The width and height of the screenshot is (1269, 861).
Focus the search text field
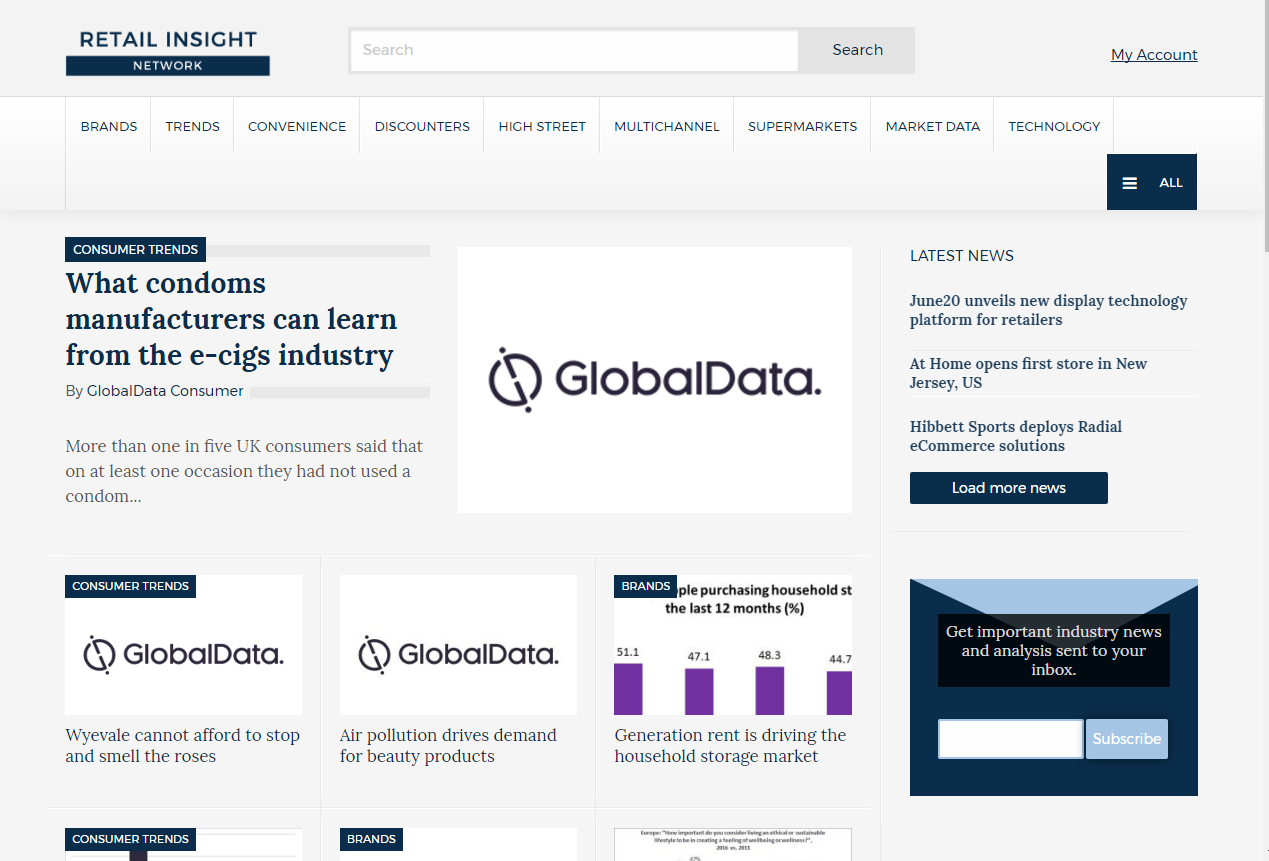pyautogui.click(x=573, y=50)
